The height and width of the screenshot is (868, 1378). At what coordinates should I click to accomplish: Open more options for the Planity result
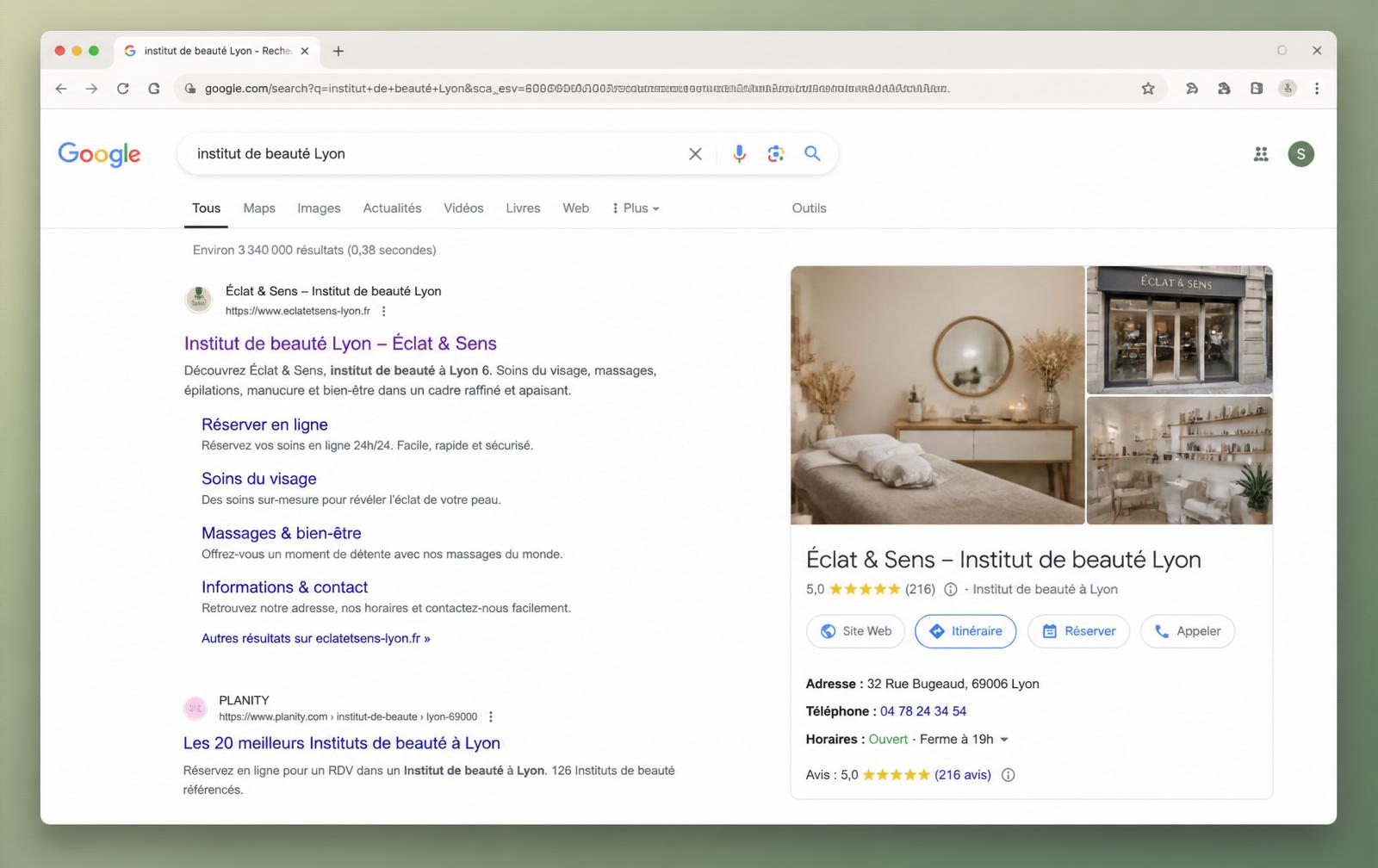point(491,716)
